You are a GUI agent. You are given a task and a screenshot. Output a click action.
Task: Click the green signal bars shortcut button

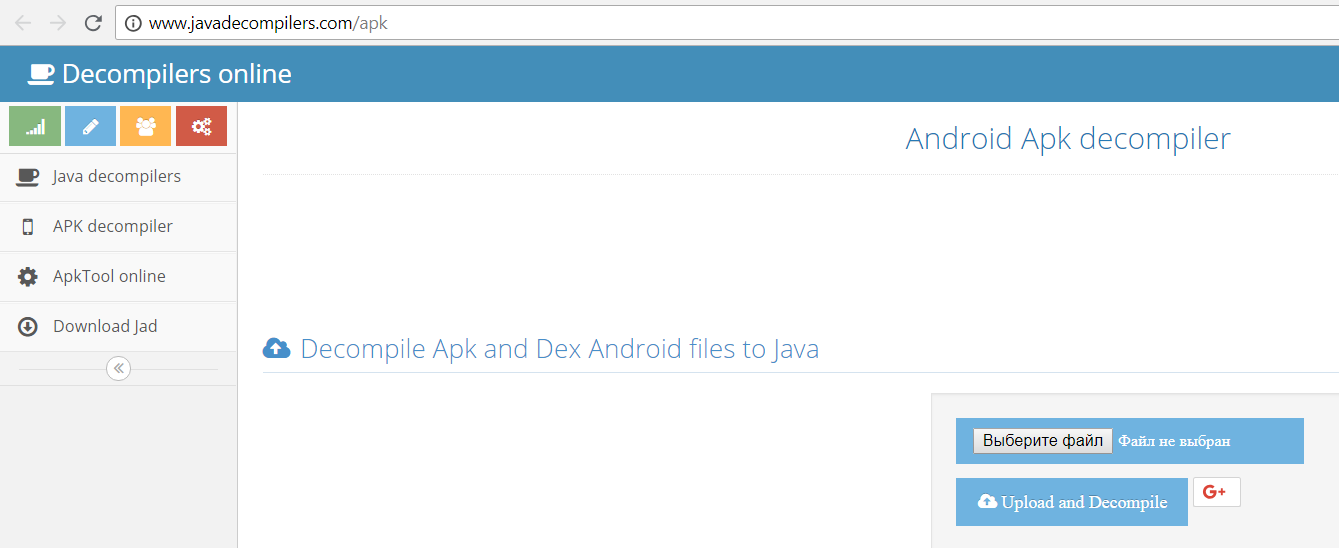tap(35, 126)
